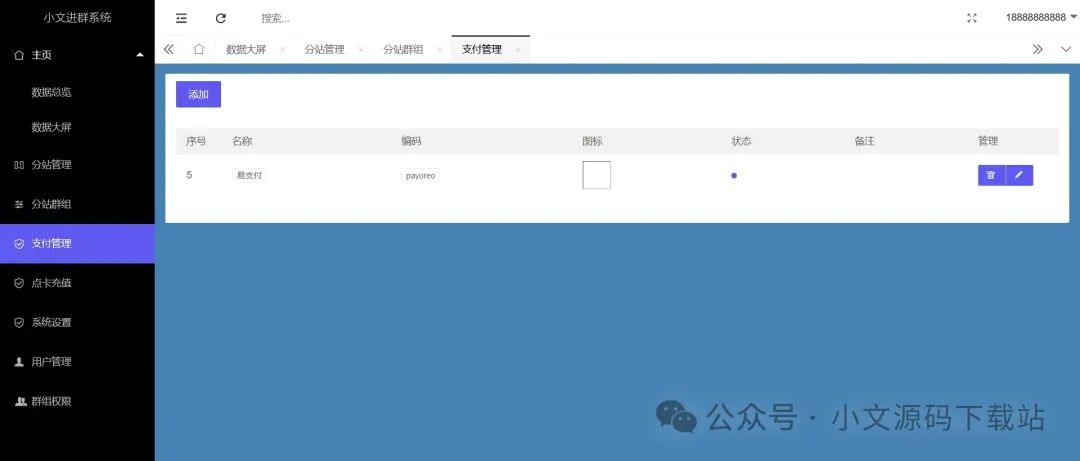Click the 易支付 name tag
The image size is (1080, 461).
click(249, 176)
